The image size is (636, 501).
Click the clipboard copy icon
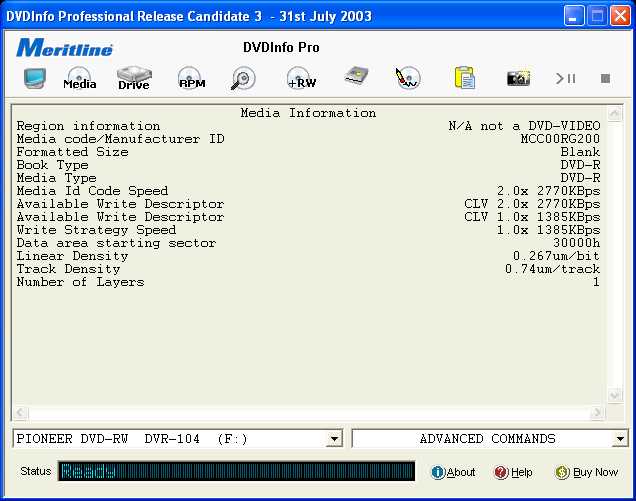click(x=464, y=77)
